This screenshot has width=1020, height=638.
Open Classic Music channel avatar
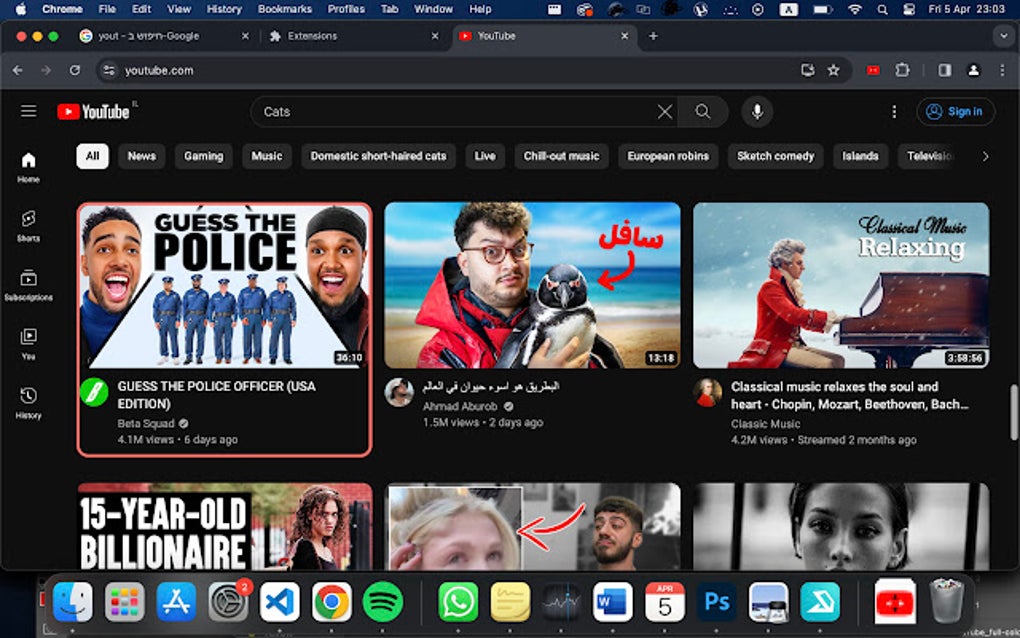click(x=707, y=392)
